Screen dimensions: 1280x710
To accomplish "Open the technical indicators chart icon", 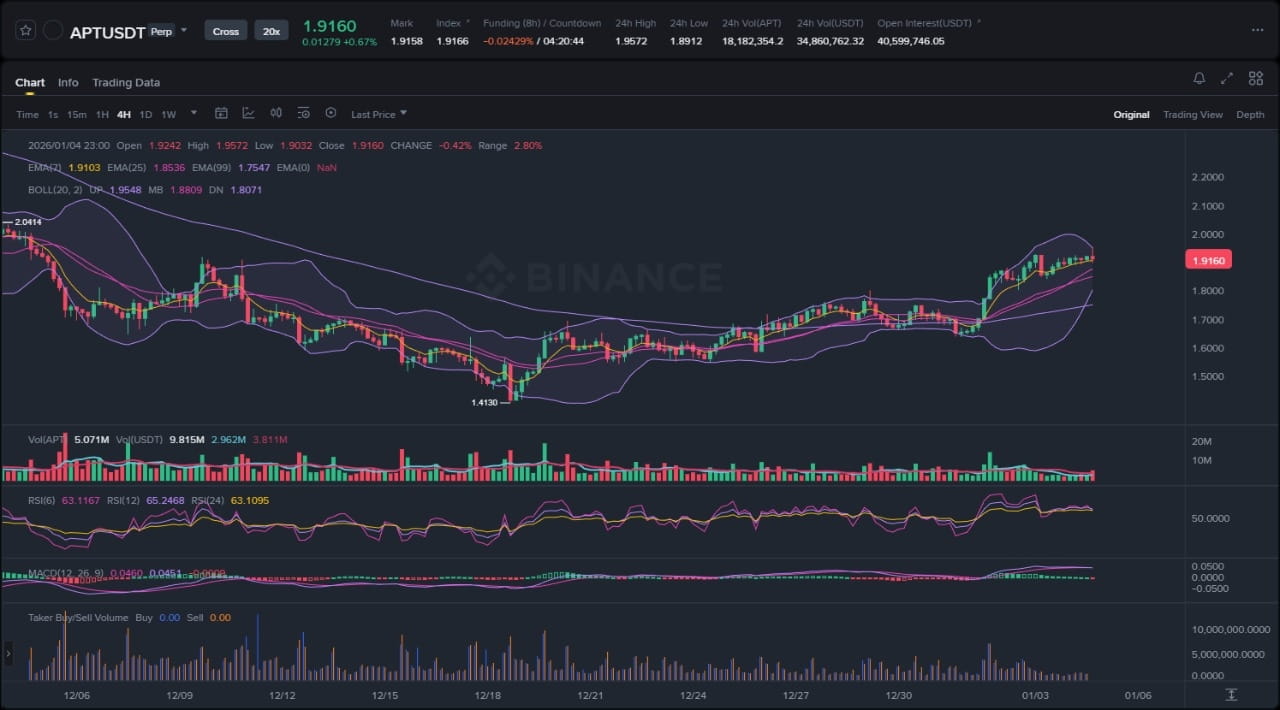I will (248, 114).
